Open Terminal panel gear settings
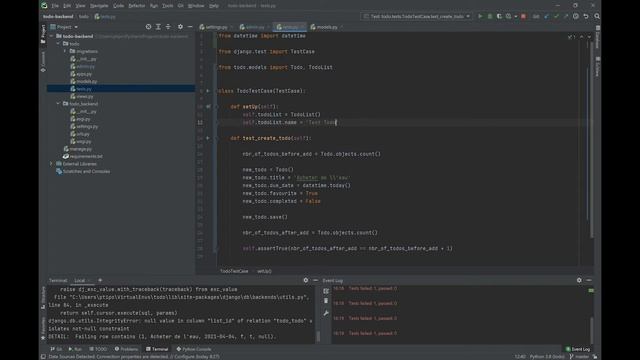 point(306,280)
